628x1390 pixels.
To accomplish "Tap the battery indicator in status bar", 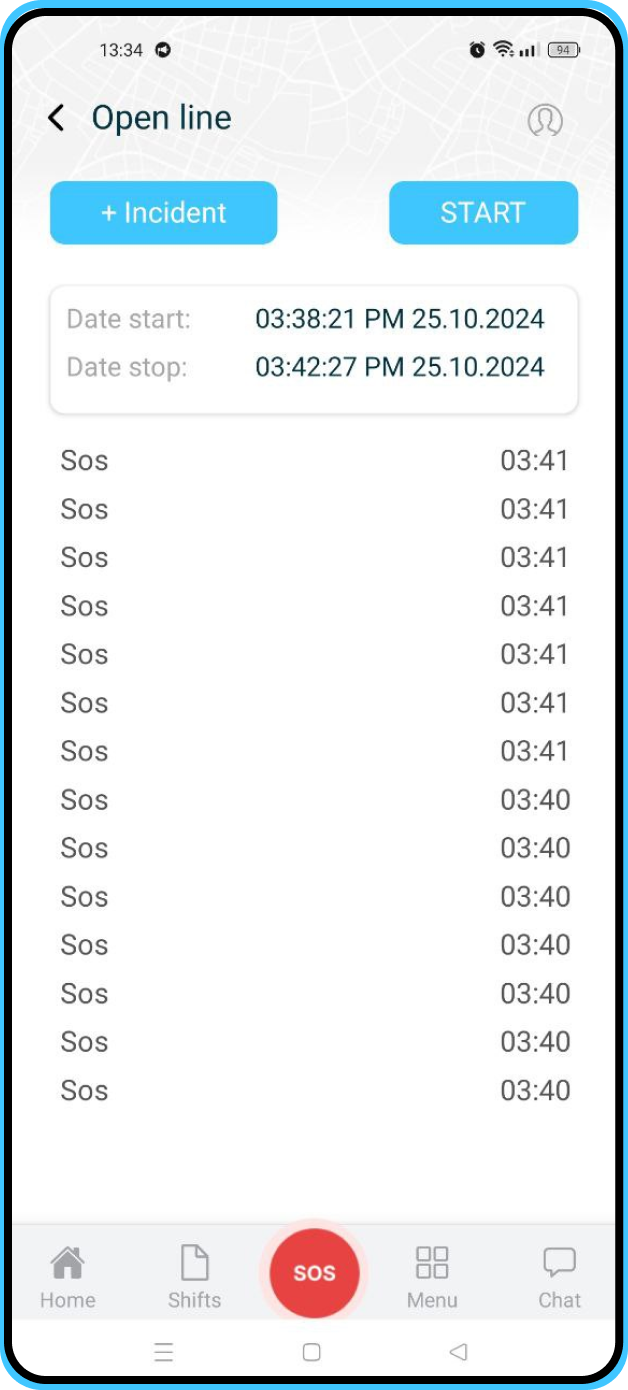I will [x=564, y=50].
